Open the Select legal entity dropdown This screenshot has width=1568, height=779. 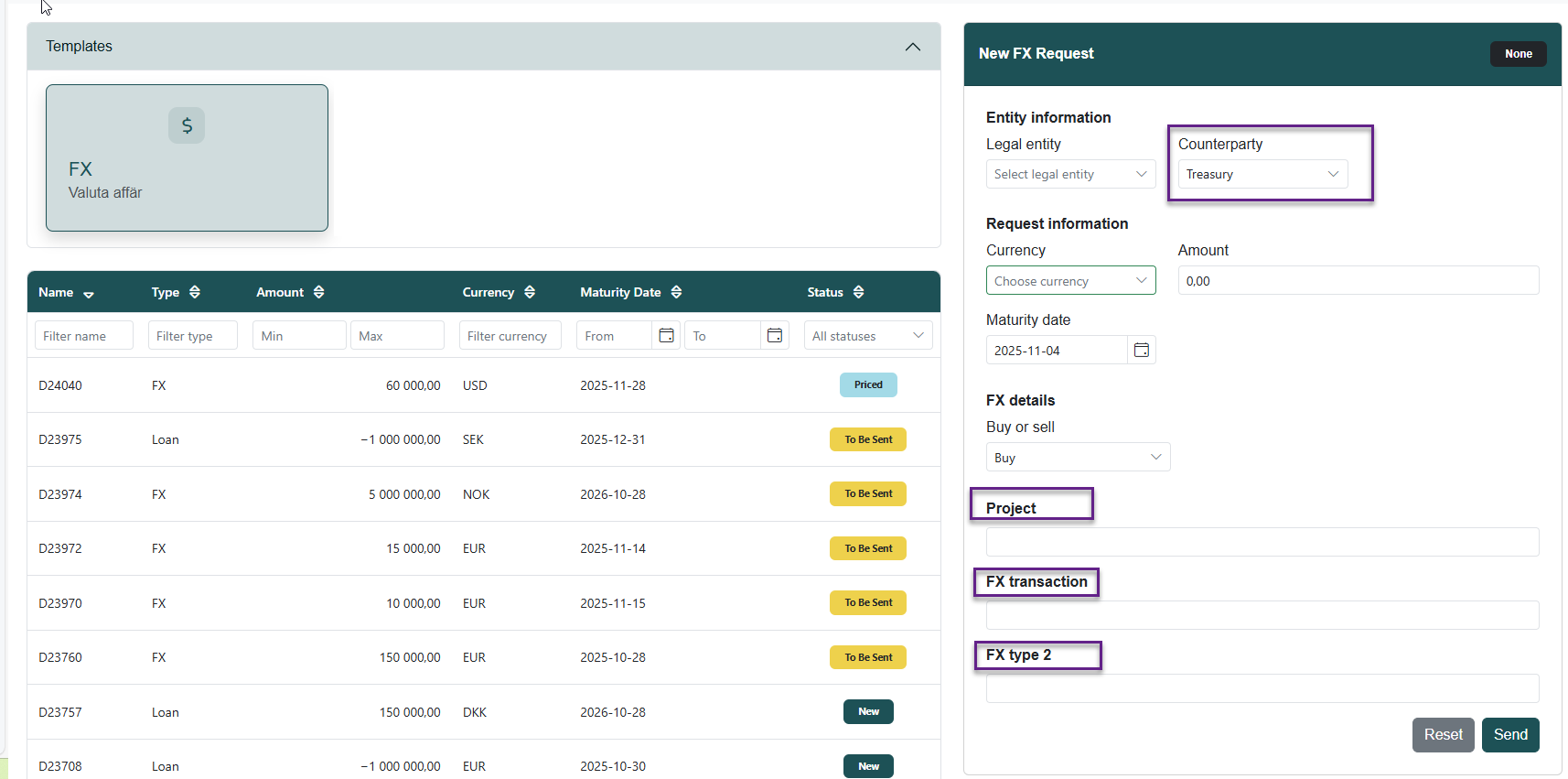pyautogui.click(x=1071, y=174)
